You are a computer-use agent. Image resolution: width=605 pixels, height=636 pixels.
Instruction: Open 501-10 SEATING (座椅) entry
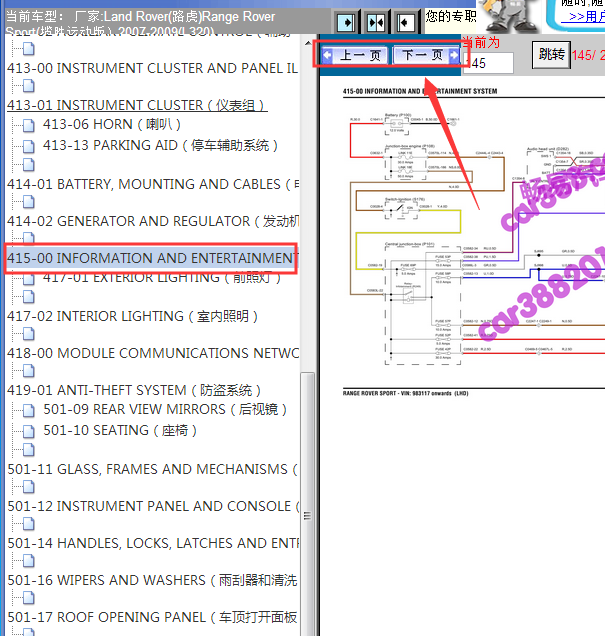(x=120, y=430)
